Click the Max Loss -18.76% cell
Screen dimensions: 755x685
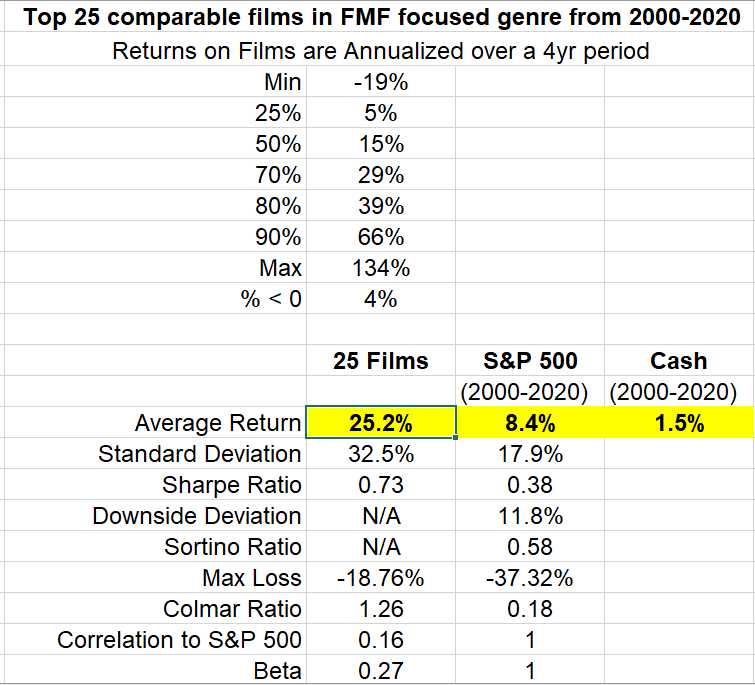(380, 578)
